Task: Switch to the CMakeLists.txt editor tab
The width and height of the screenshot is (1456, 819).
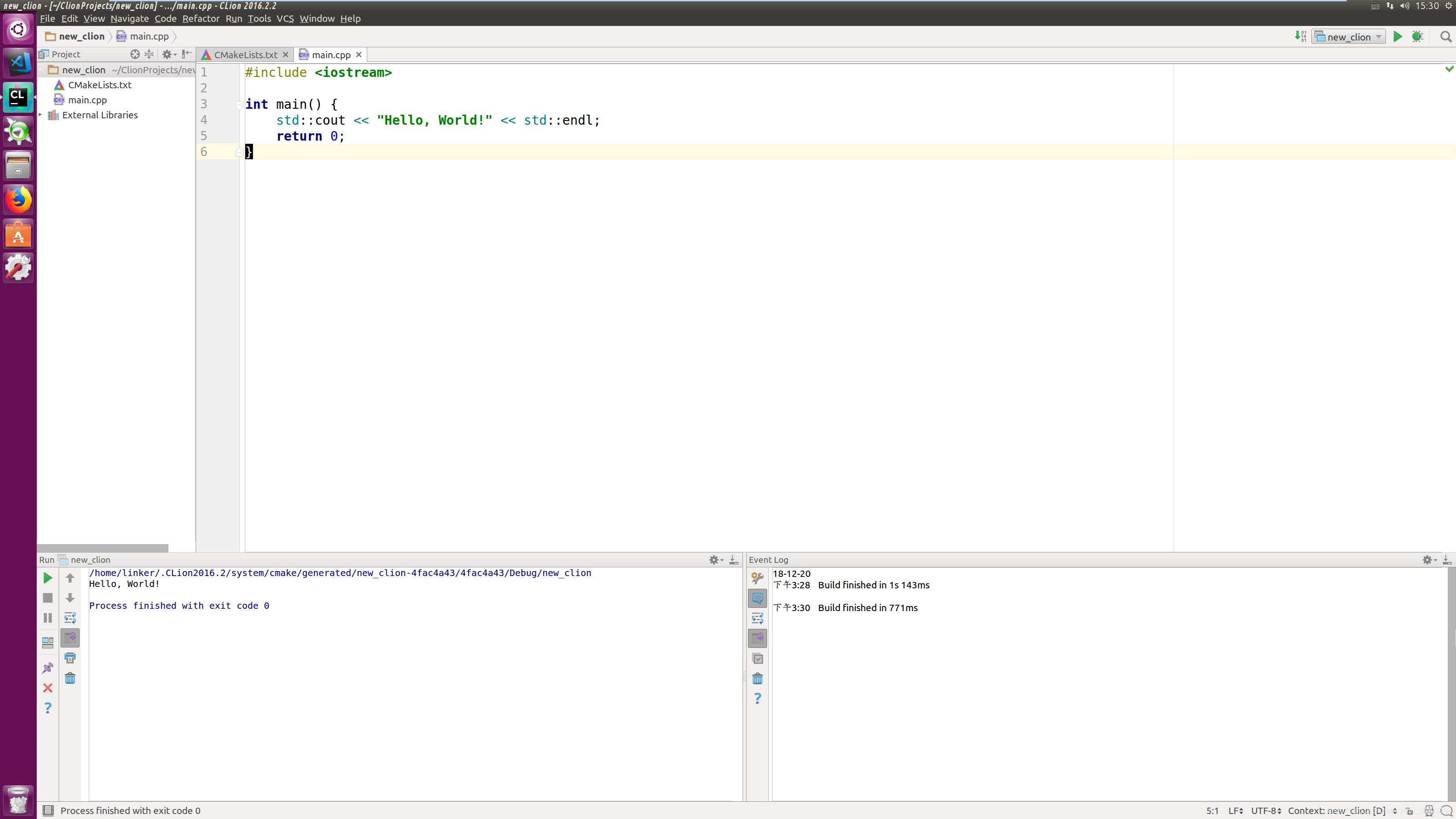Action: point(245,55)
